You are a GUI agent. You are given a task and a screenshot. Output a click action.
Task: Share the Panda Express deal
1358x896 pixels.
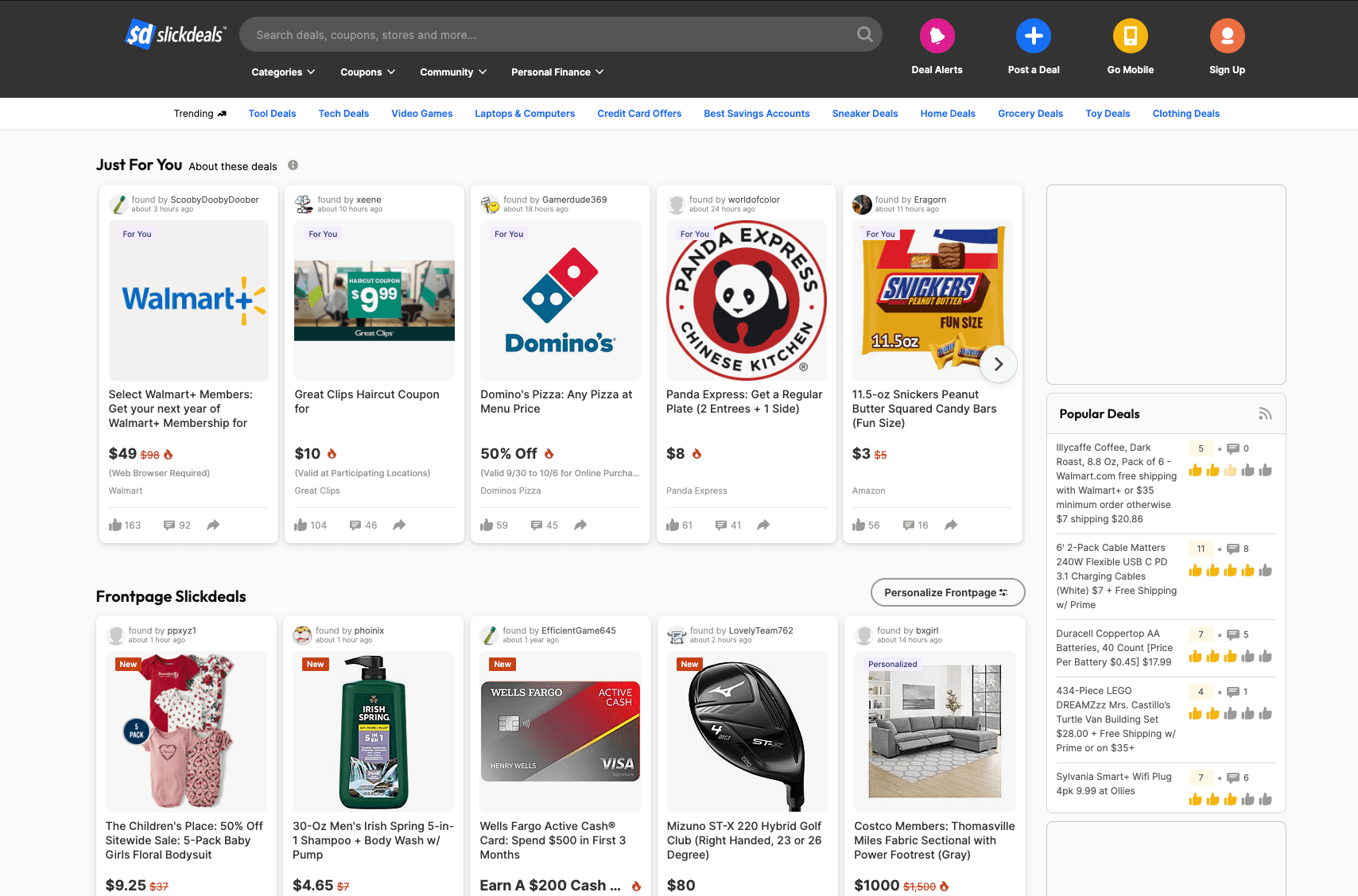(763, 525)
